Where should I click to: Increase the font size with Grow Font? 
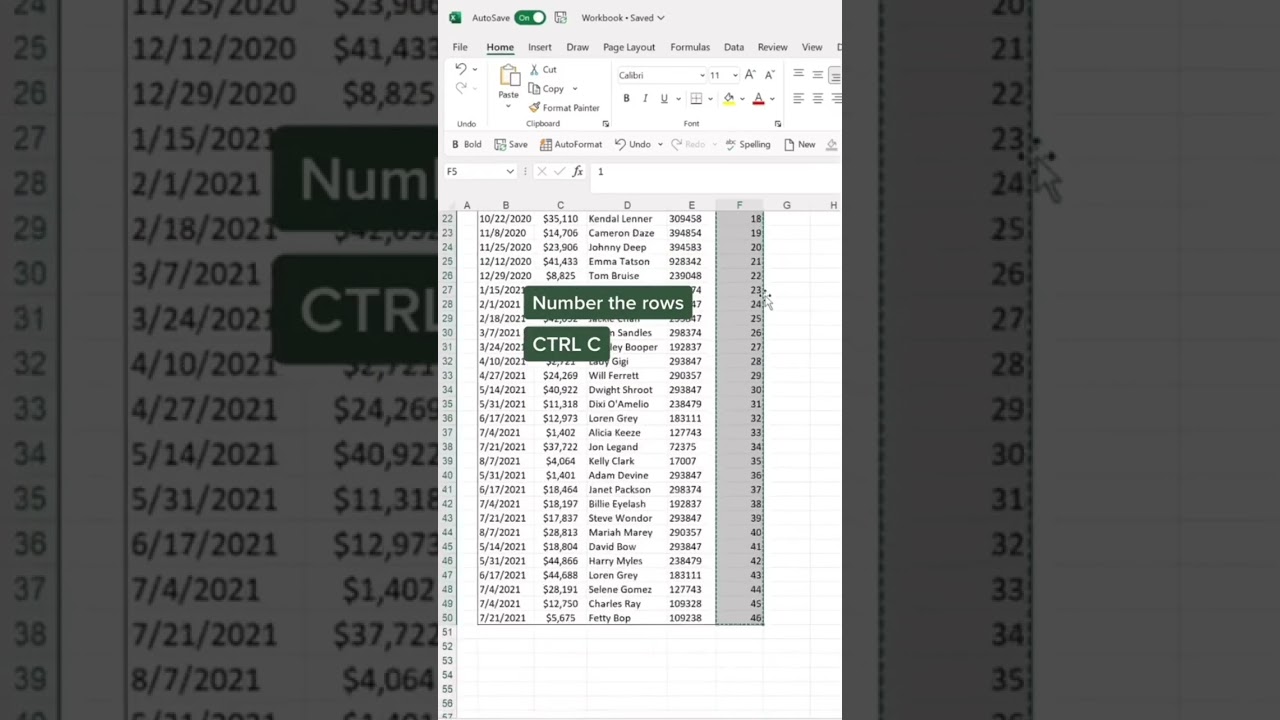(749, 74)
